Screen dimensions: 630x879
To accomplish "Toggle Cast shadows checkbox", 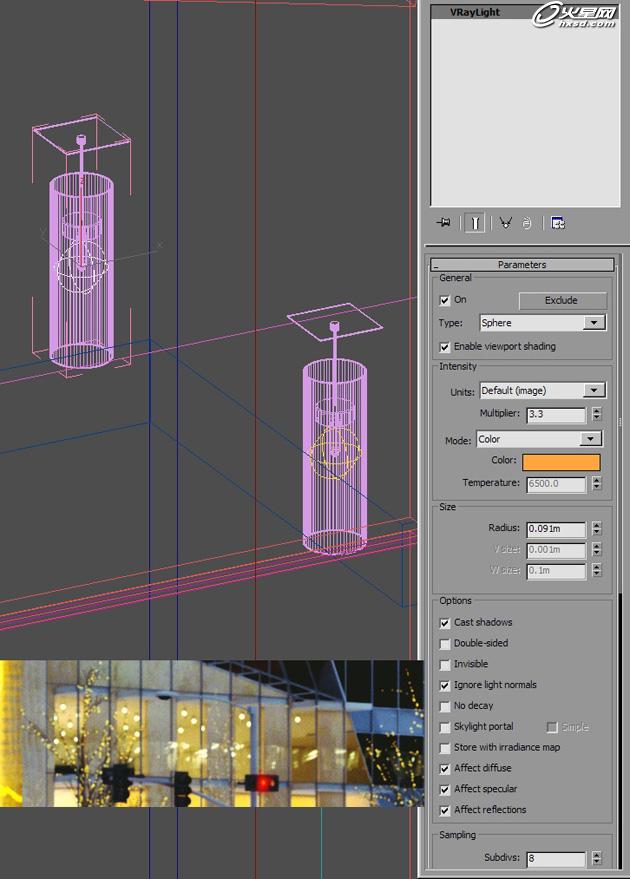I will coord(445,623).
